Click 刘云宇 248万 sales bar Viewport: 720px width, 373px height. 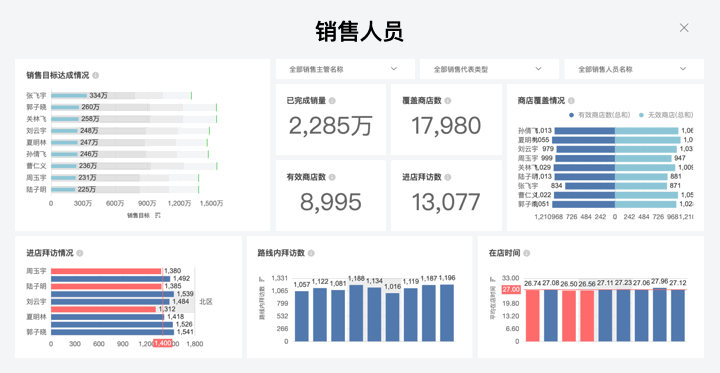click(x=64, y=130)
